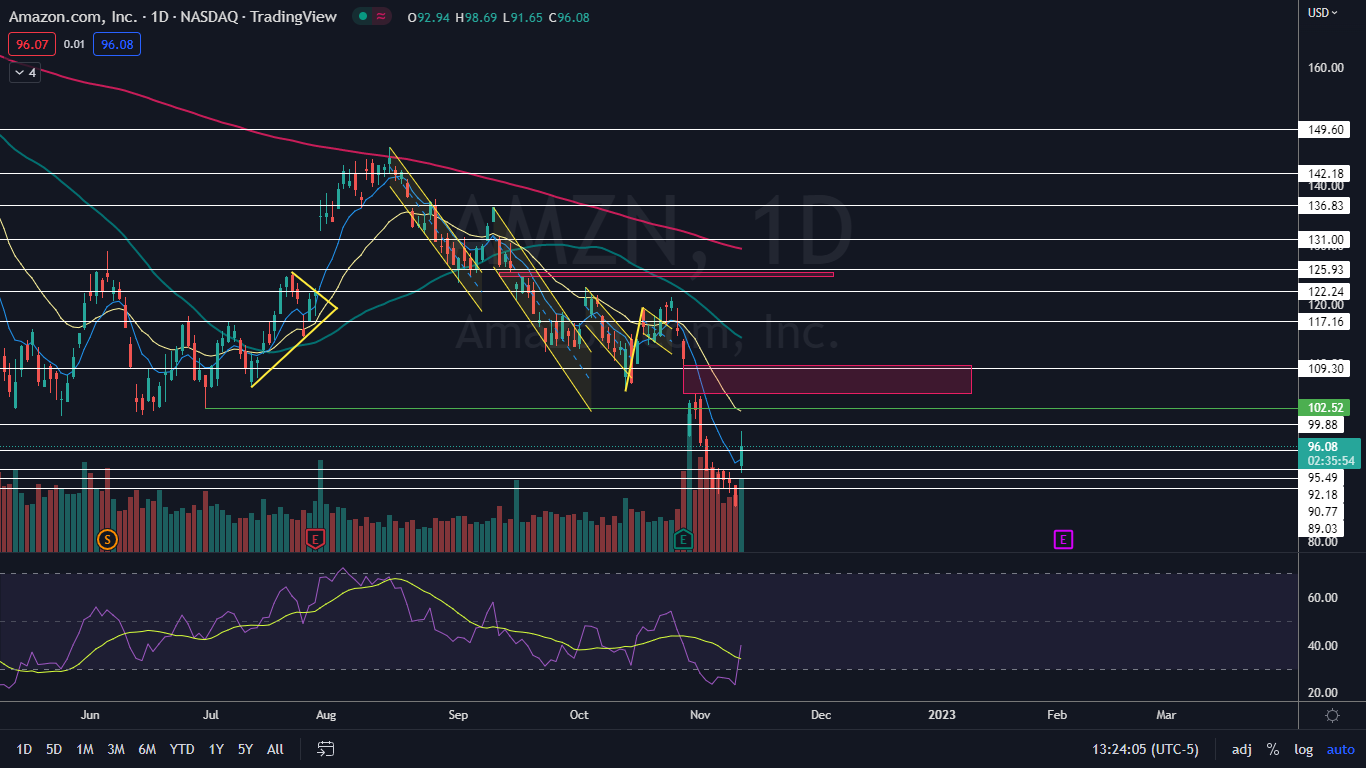Select the 6M date range
The width and height of the screenshot is (1366, 768).
(x=147, y=749)
